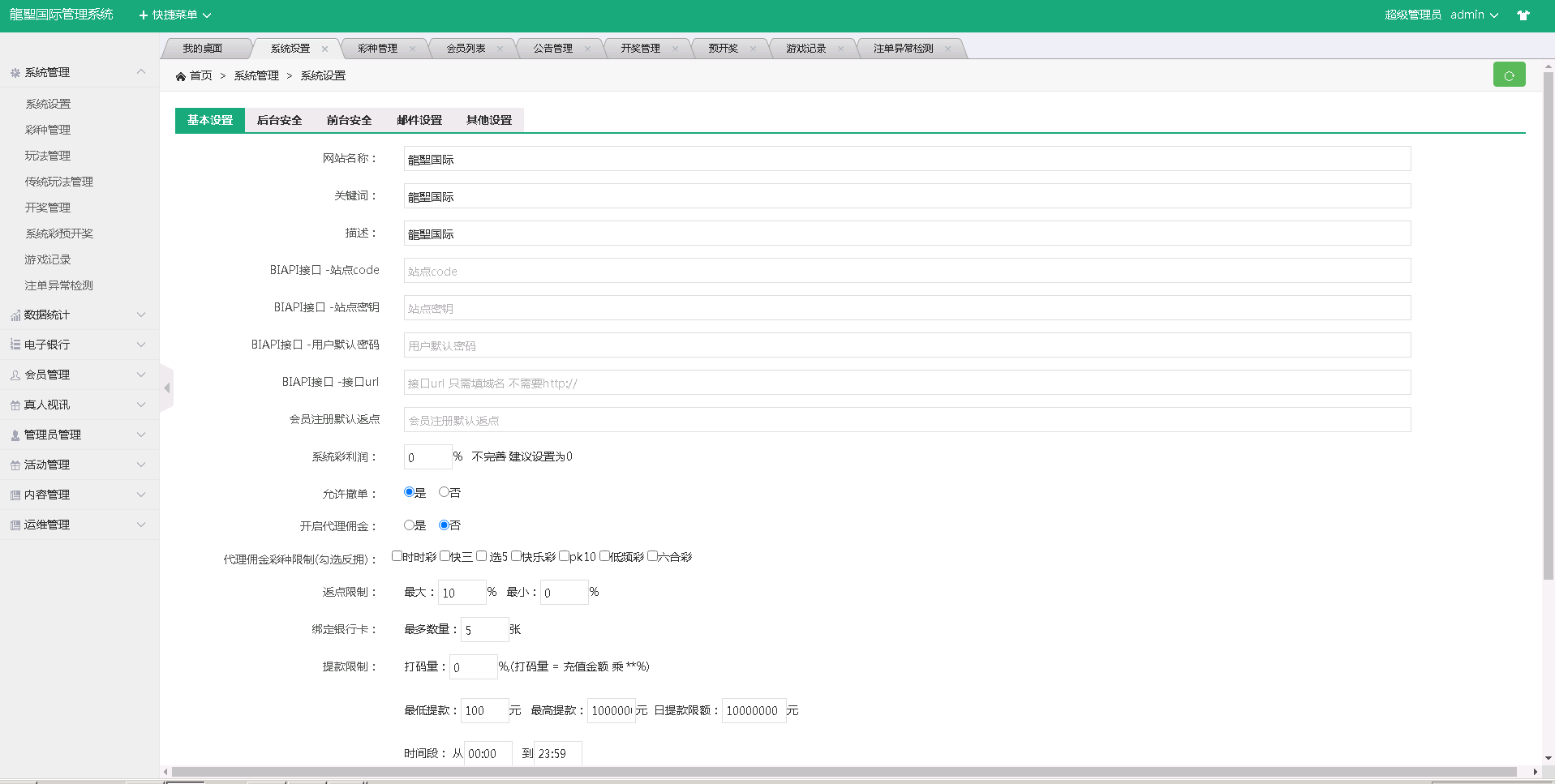Screen dimensions: 1555x784
Task: Expand the 数据统计 sidebar section
Action: point(79,315)
